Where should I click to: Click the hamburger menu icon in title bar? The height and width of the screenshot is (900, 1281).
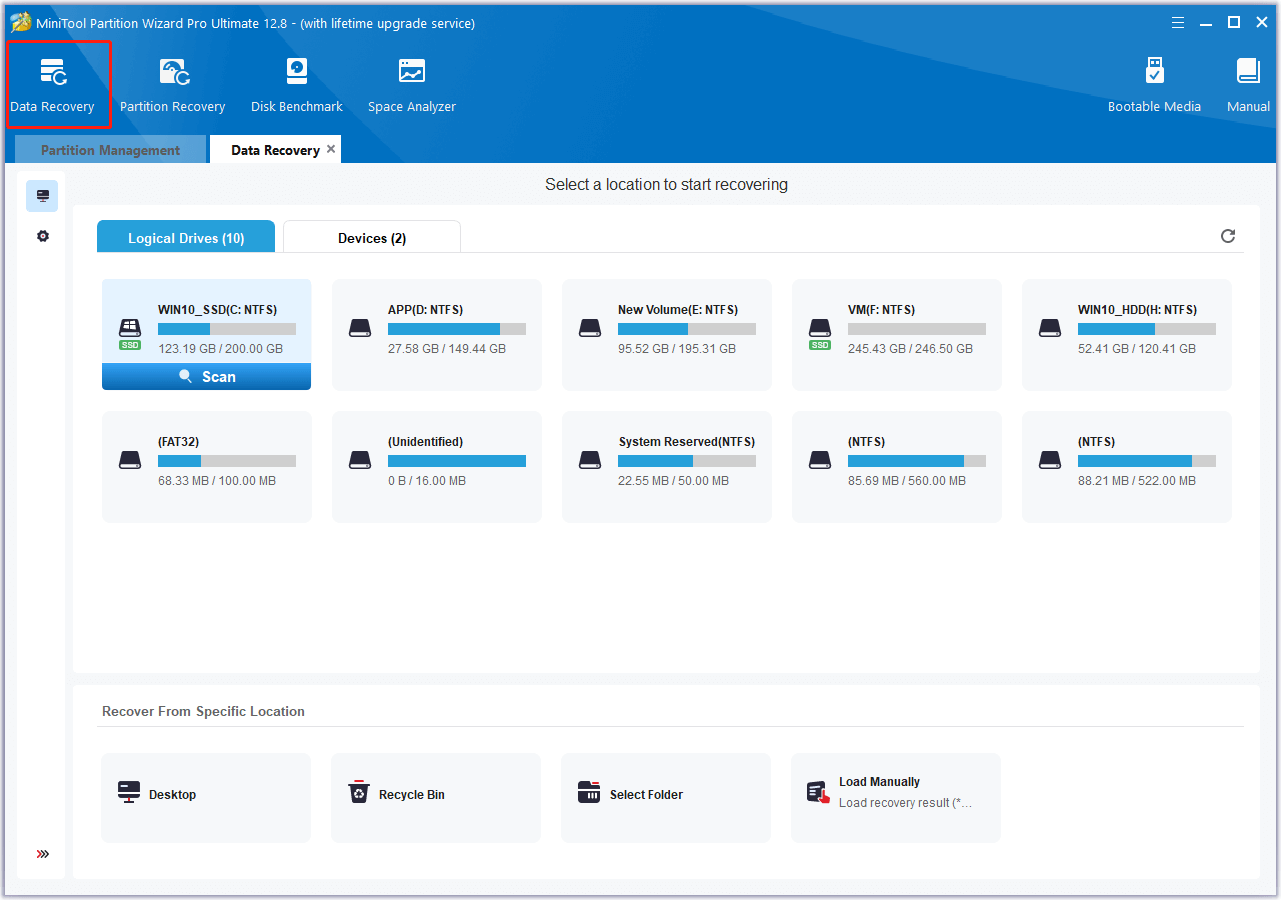(x=1179, y=22)
